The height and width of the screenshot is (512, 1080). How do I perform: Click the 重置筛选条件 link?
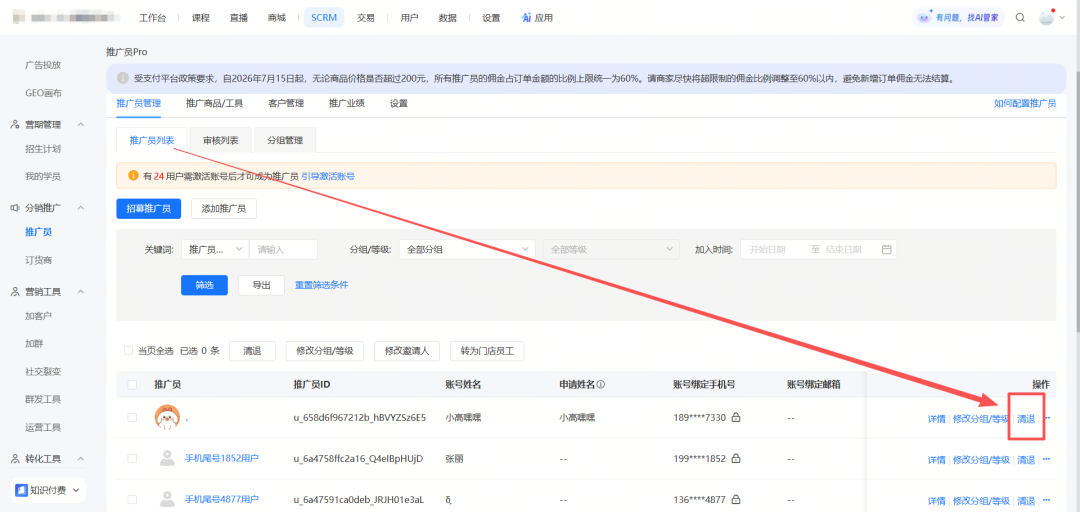(322, 285)
